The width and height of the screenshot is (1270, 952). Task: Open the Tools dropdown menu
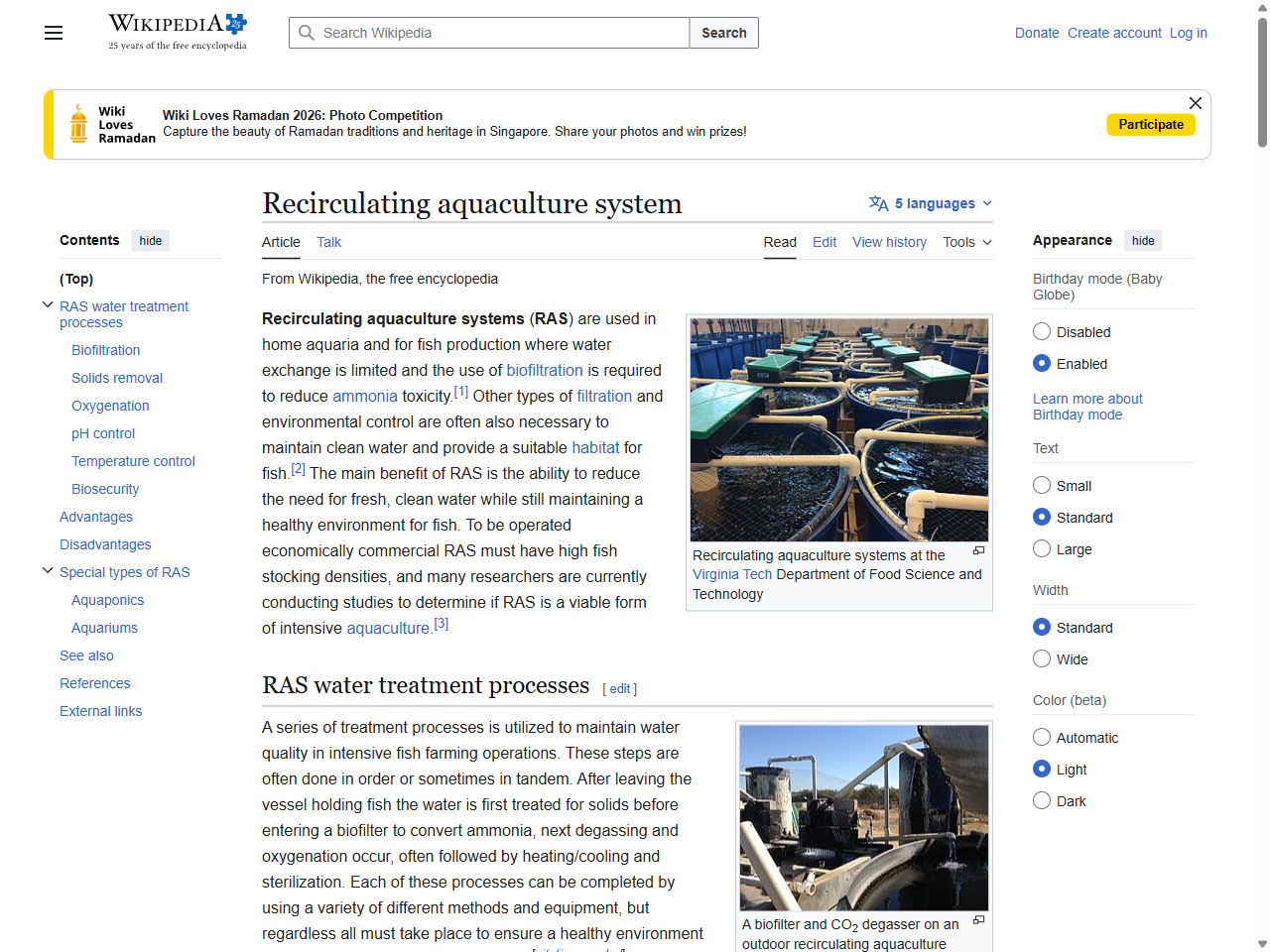pos(967,242)
